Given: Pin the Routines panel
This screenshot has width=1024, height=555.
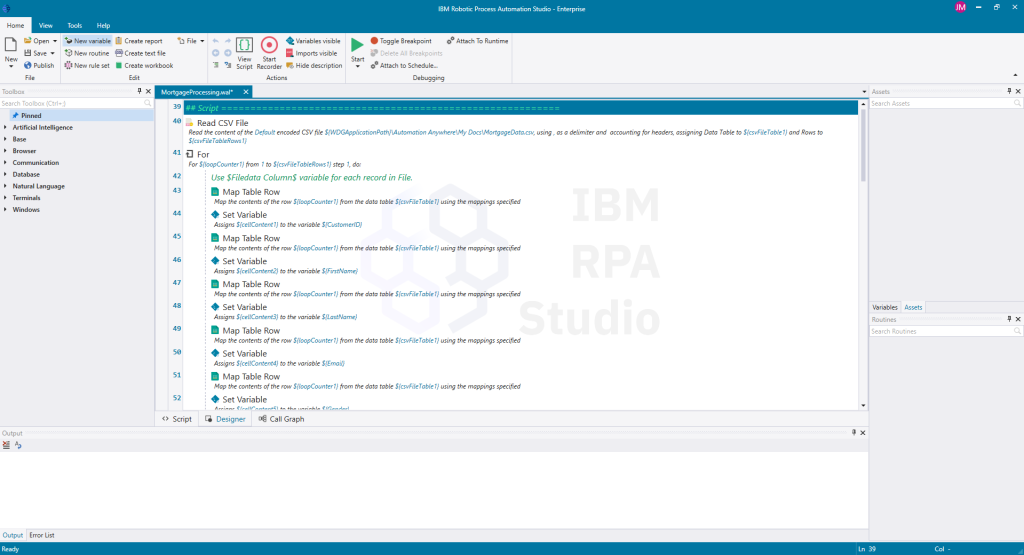Looking at the screenshot, I should point(1009,319).
